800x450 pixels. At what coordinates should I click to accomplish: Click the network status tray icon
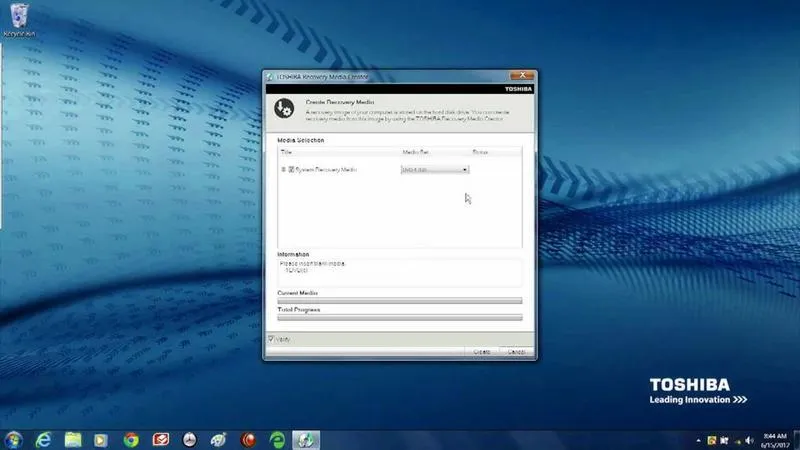(737, 441)
